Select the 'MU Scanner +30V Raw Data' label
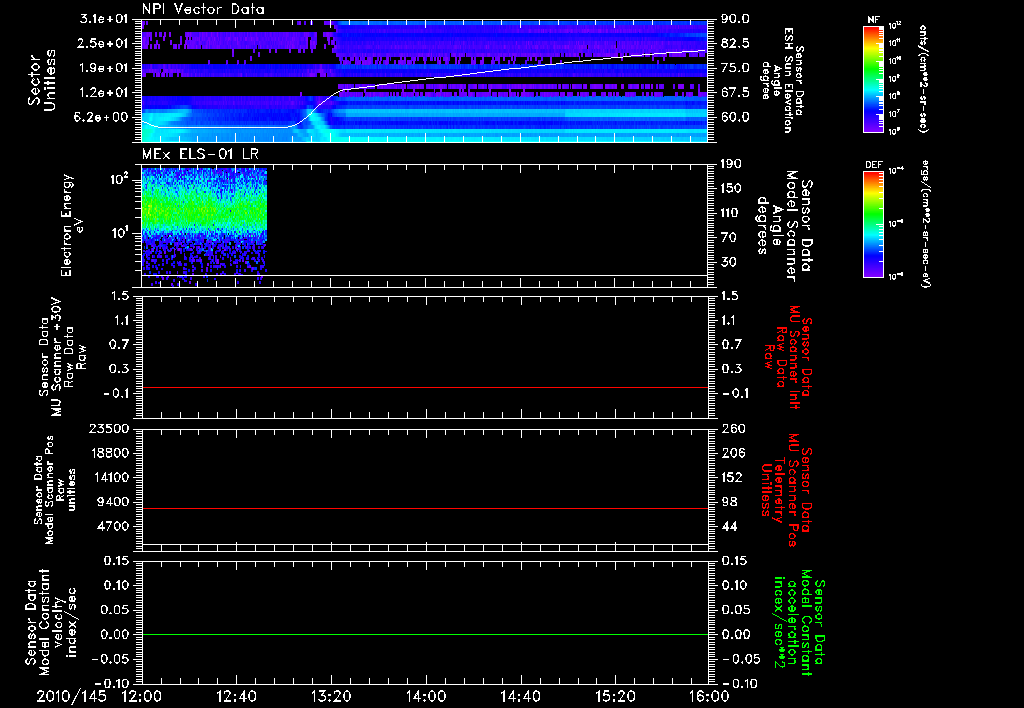The width and height of the screenshot is (1024, 708). pyautogui.click(x=62, y=359)
